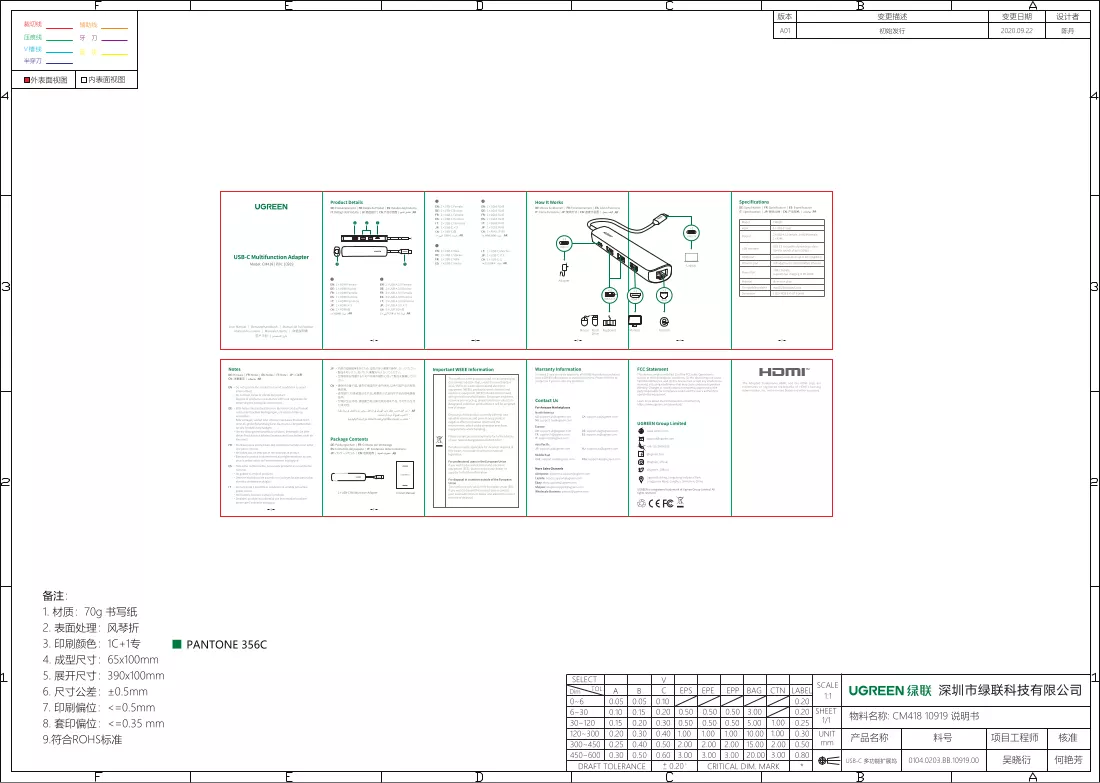Click the purple 牙刀 legend line sample
The height and width of the screenshot is (783, 1100).
click(x=114, y=40)
